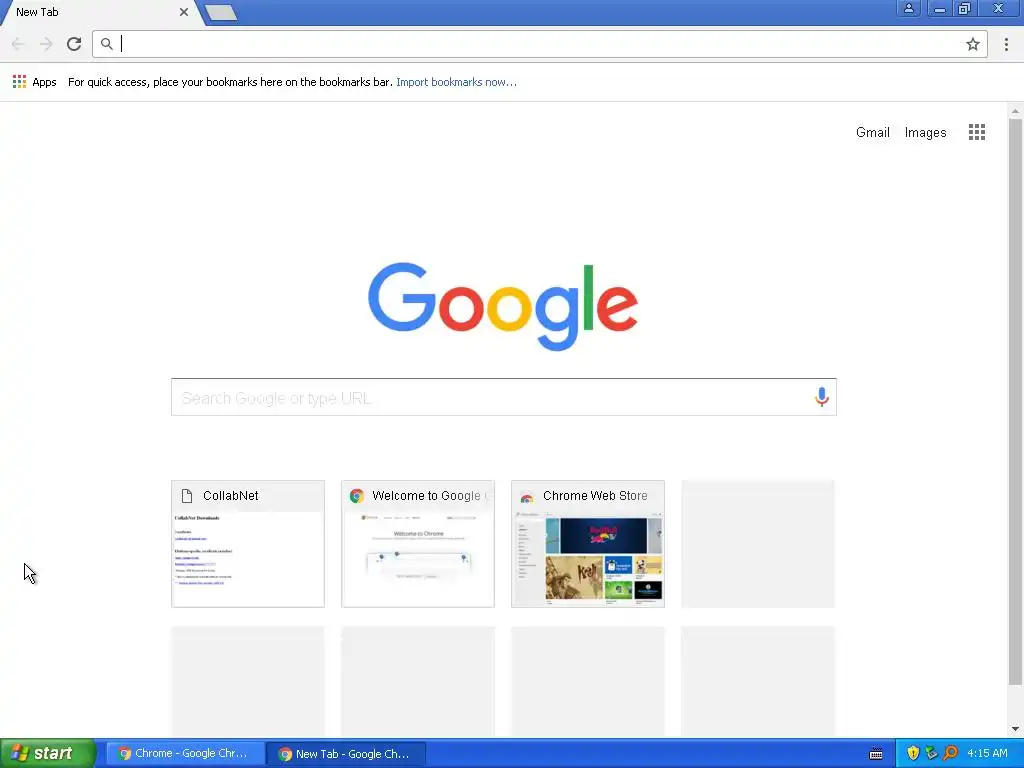Click the Import bookmarks now link
Viewport: 1024px width, 768px height.
(x=456, y=82)
